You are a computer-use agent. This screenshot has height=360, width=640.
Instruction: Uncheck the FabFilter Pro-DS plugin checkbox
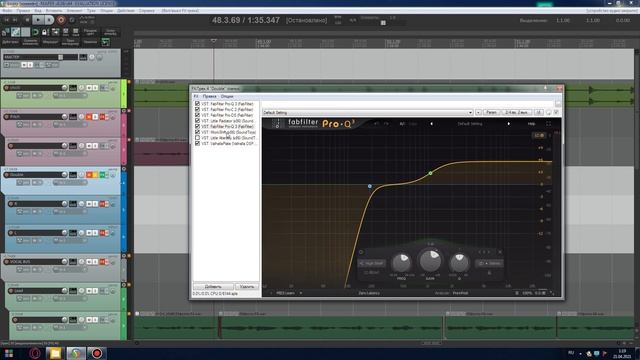coord(198,115)
